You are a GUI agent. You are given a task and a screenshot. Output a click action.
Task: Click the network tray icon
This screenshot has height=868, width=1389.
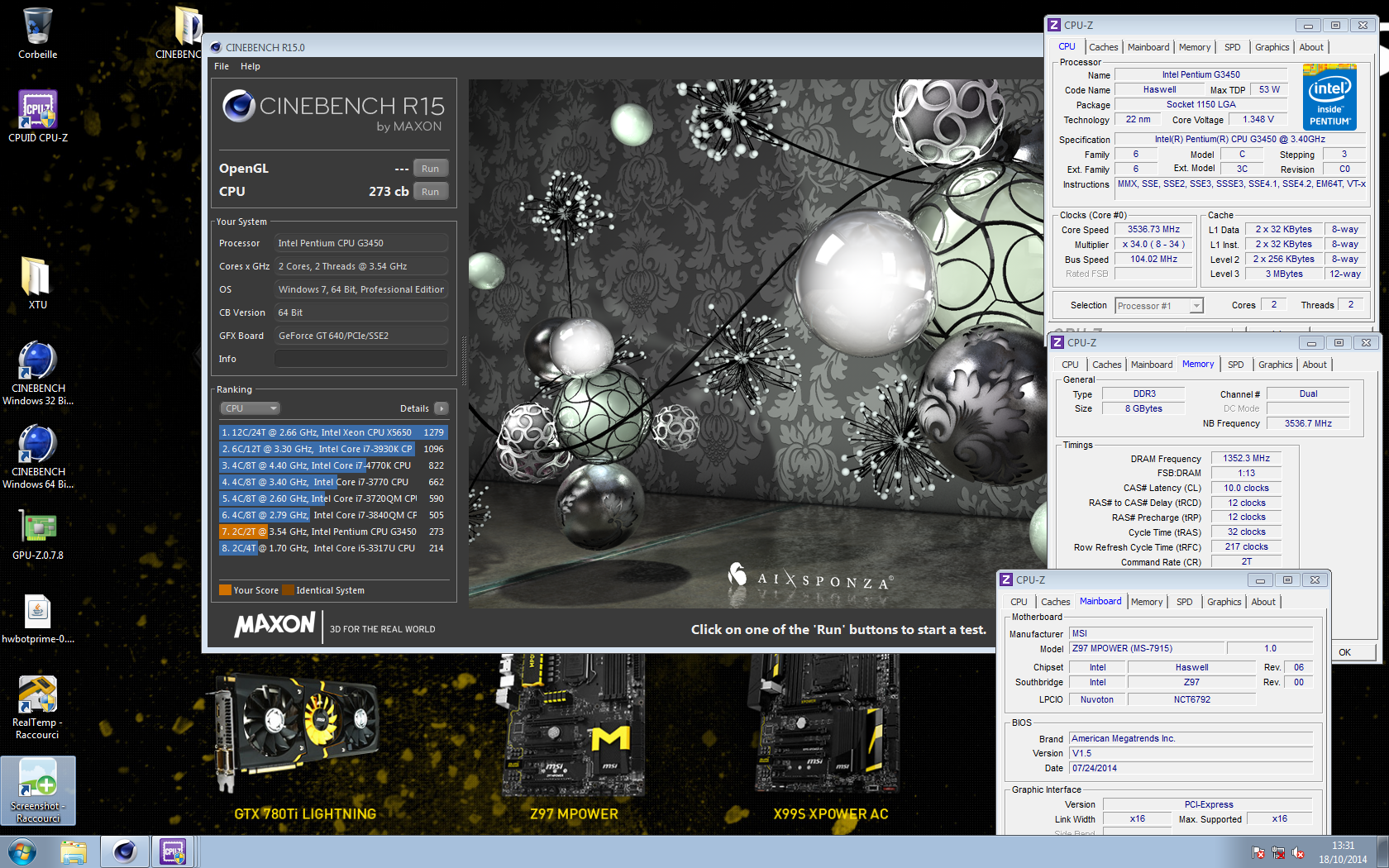(1278, 852)
